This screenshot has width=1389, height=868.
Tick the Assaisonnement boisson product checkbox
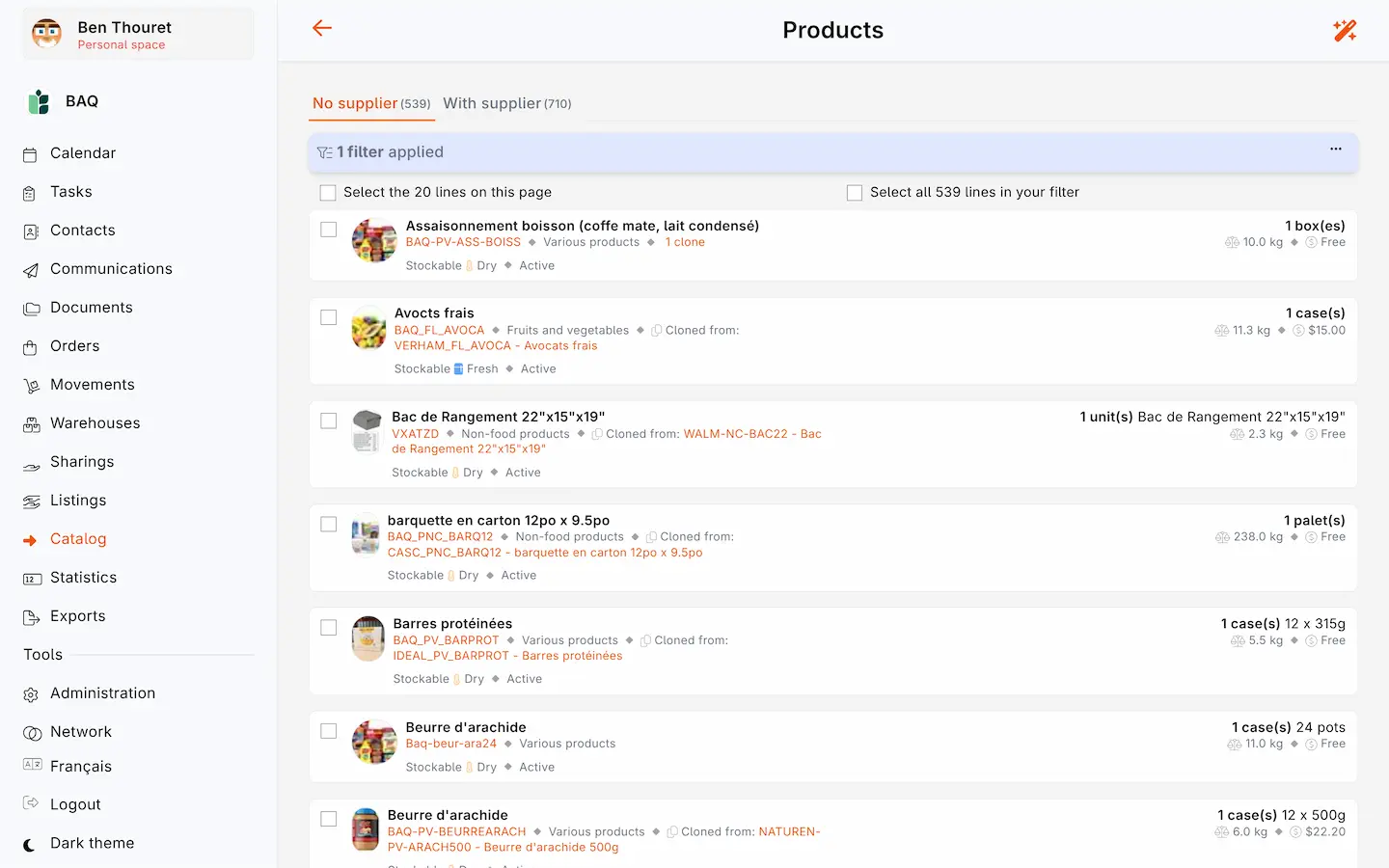pyautogui.click(x=329, y=230)
